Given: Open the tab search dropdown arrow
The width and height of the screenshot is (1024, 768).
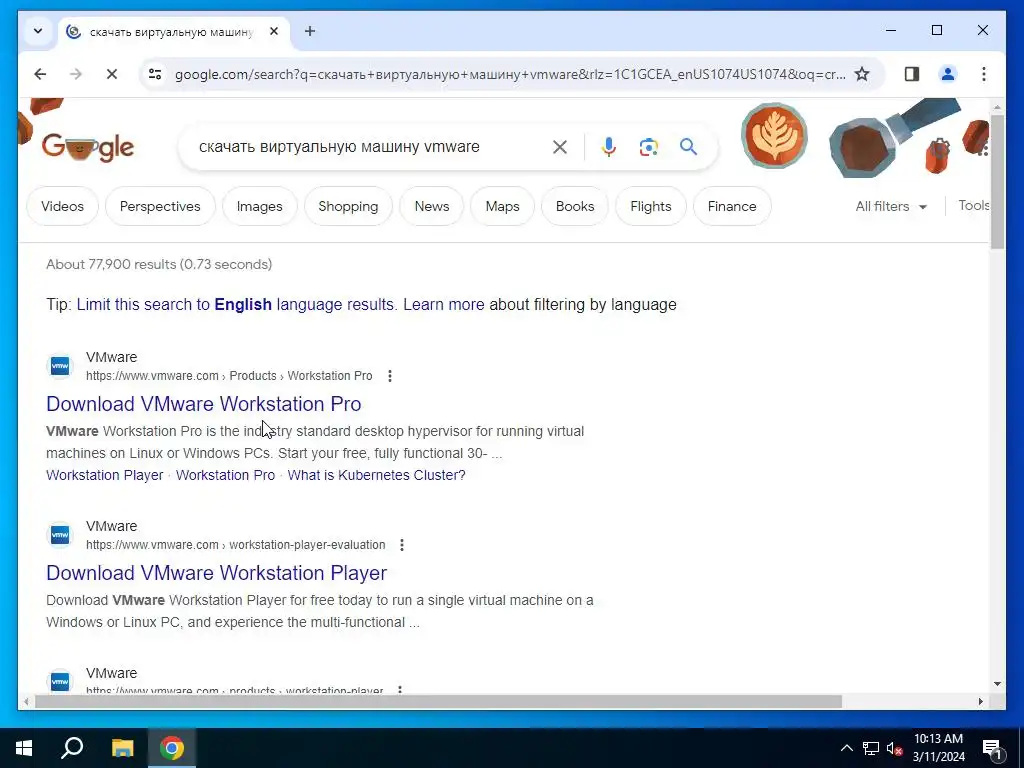Looking at the screenshot, I should coord(38,31).
